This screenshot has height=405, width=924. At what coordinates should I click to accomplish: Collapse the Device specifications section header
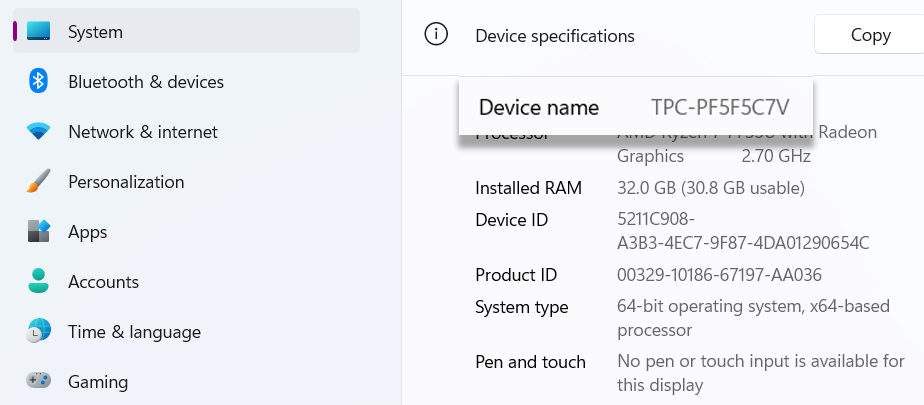tap(554, 36)
